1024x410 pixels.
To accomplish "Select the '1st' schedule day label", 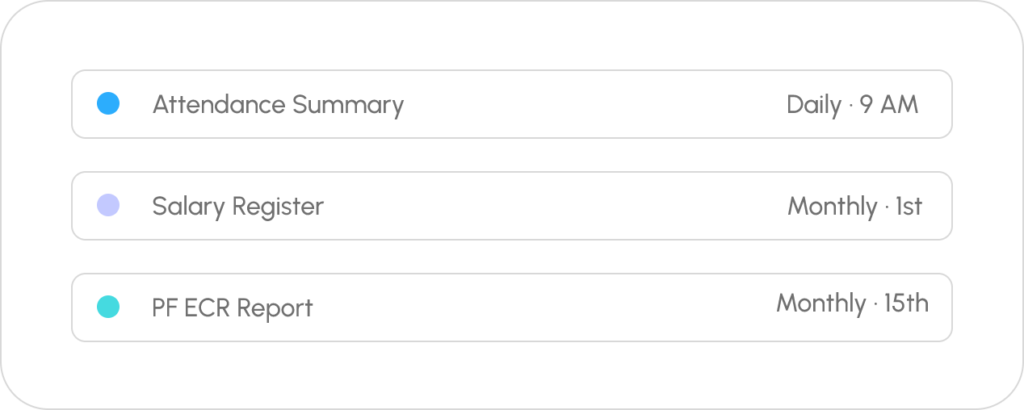I will click(908, 206).
